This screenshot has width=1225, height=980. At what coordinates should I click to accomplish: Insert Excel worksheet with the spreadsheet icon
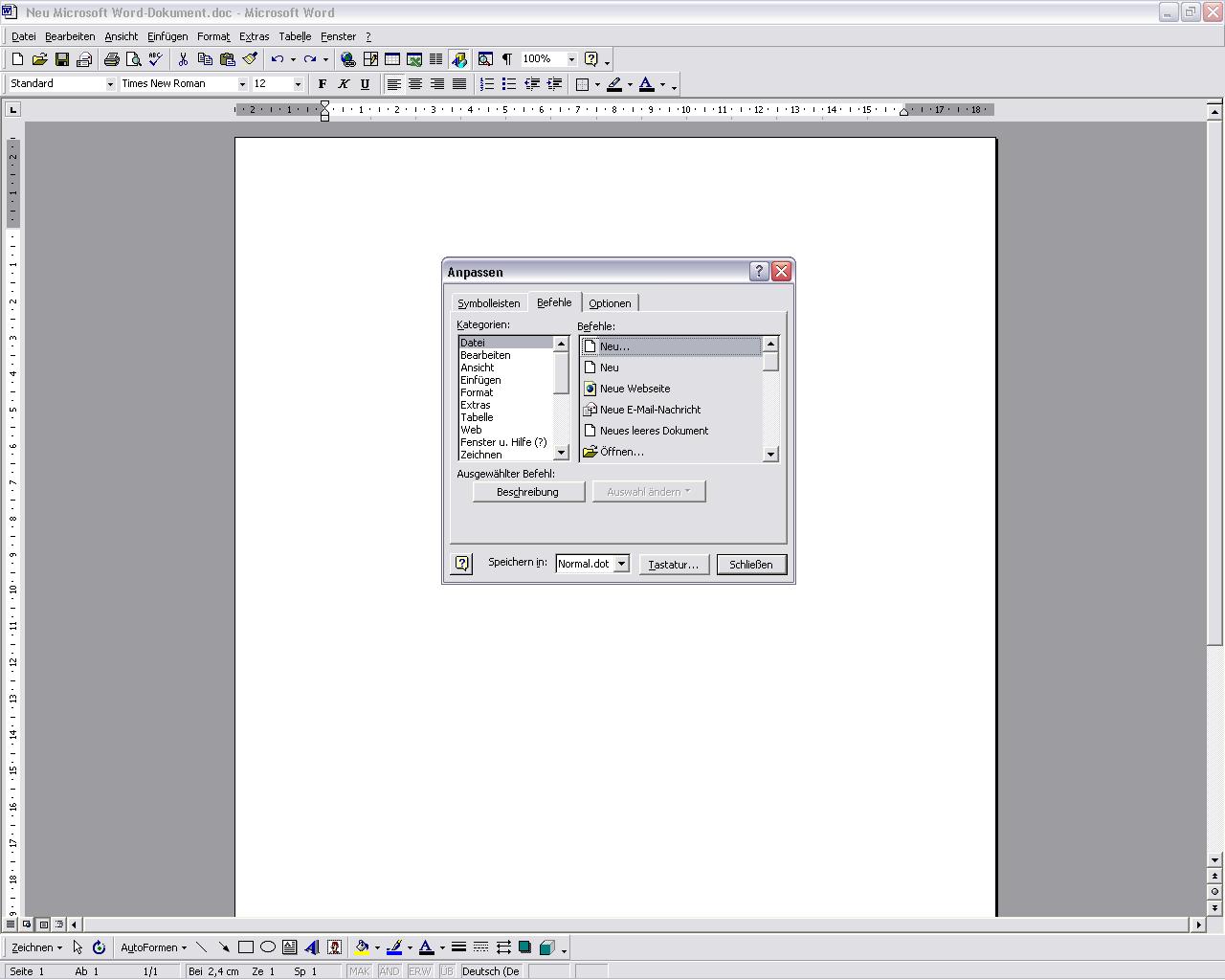coord(414,59)
